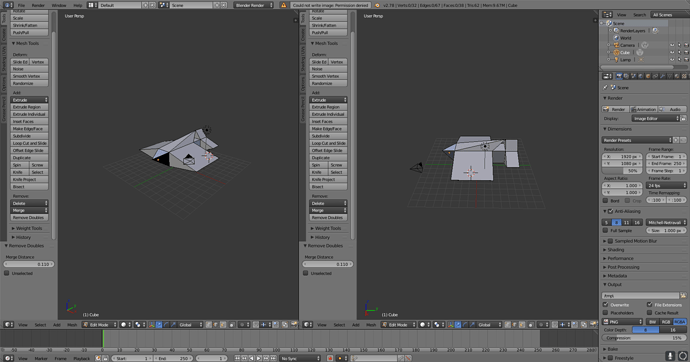Open the outliner View menu
The image size is (690, 362).
tap(621, 15)
